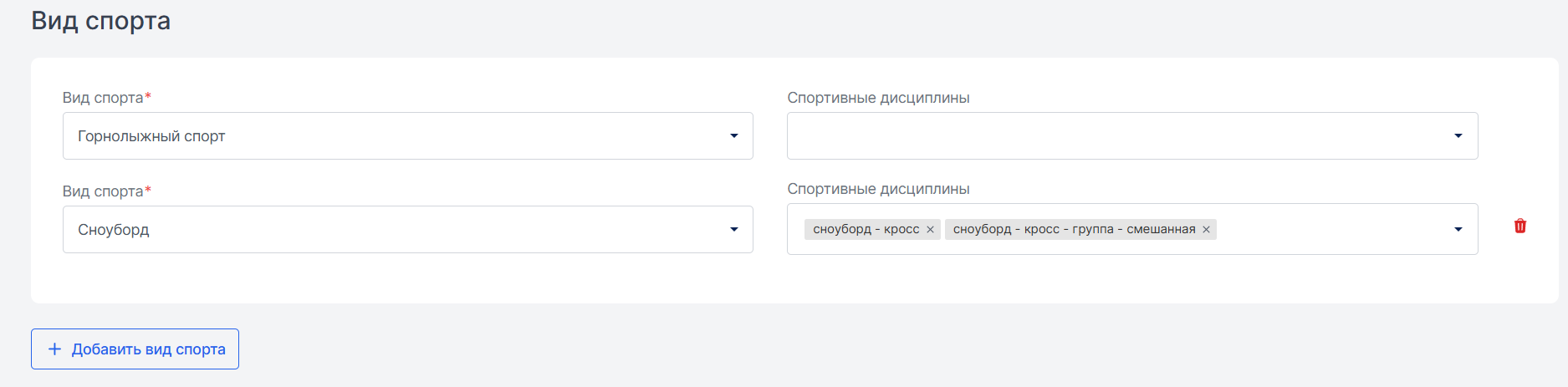1568x387 pixels.
Task: Open arrow of the empty Спортивные дисциплины dropdown
Action: pos(1458,136)
